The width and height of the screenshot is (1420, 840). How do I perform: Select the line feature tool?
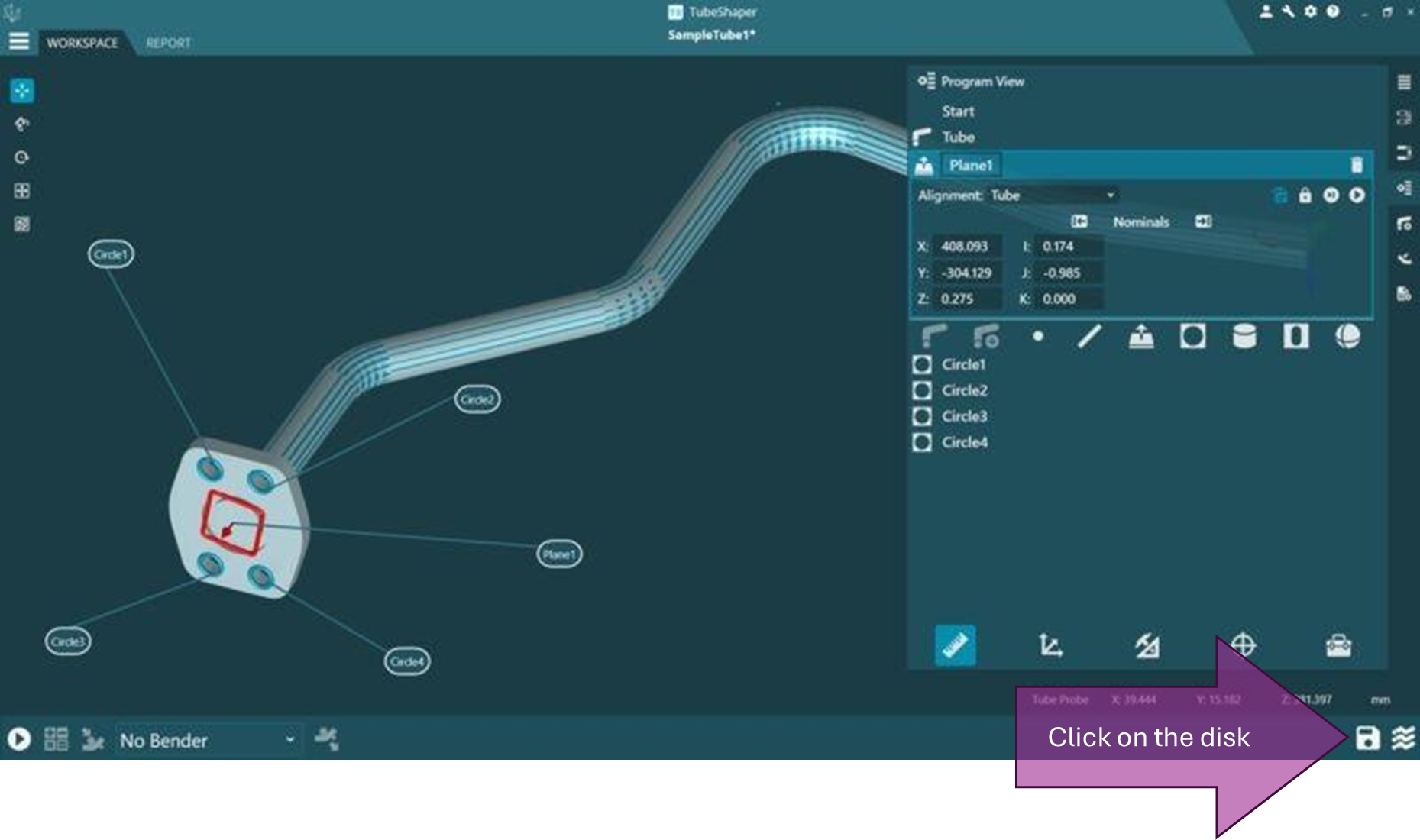click(x=1089, y=336)
